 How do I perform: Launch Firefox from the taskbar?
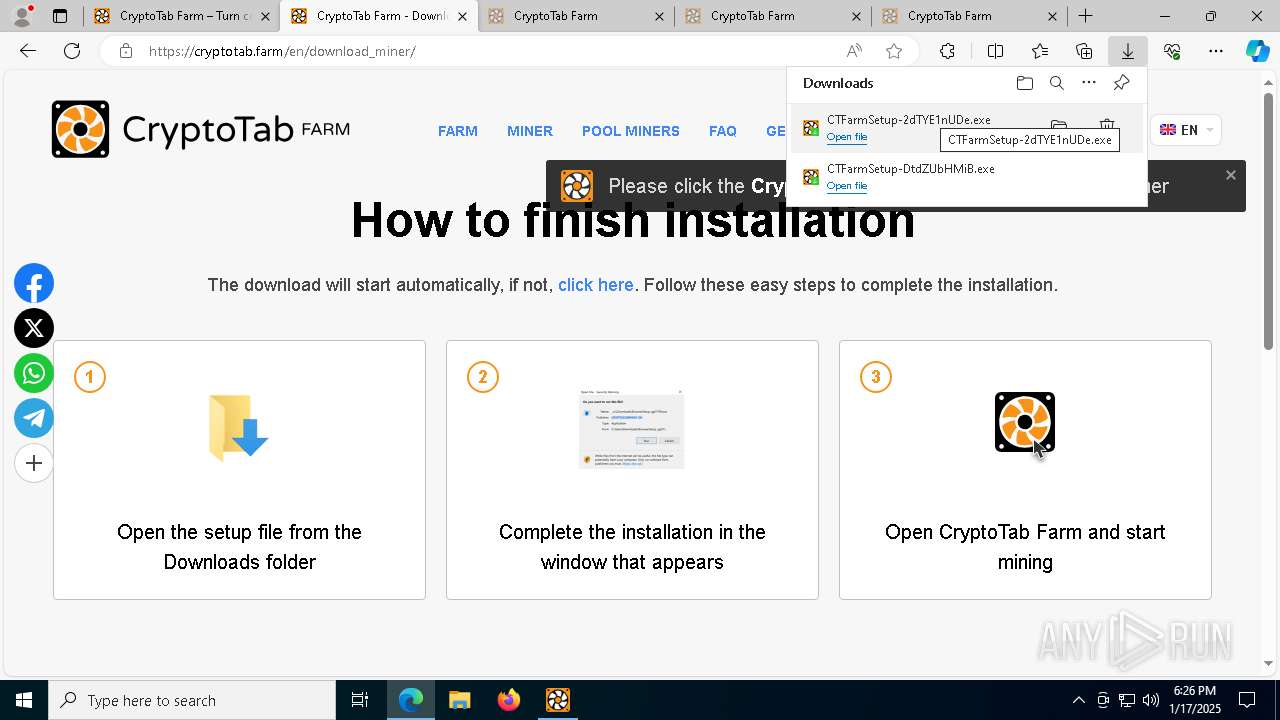[x=509, y=700]
